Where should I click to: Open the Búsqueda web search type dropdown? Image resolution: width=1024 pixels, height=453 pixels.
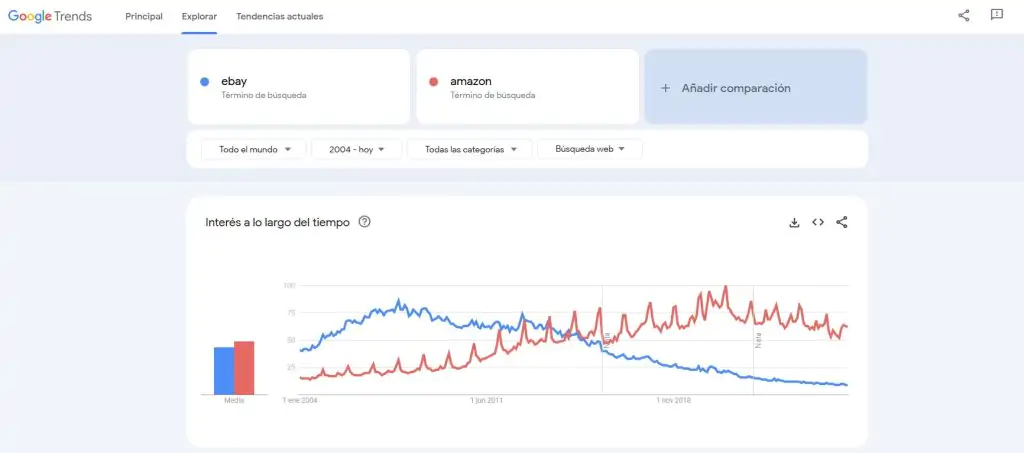point(590,149)
